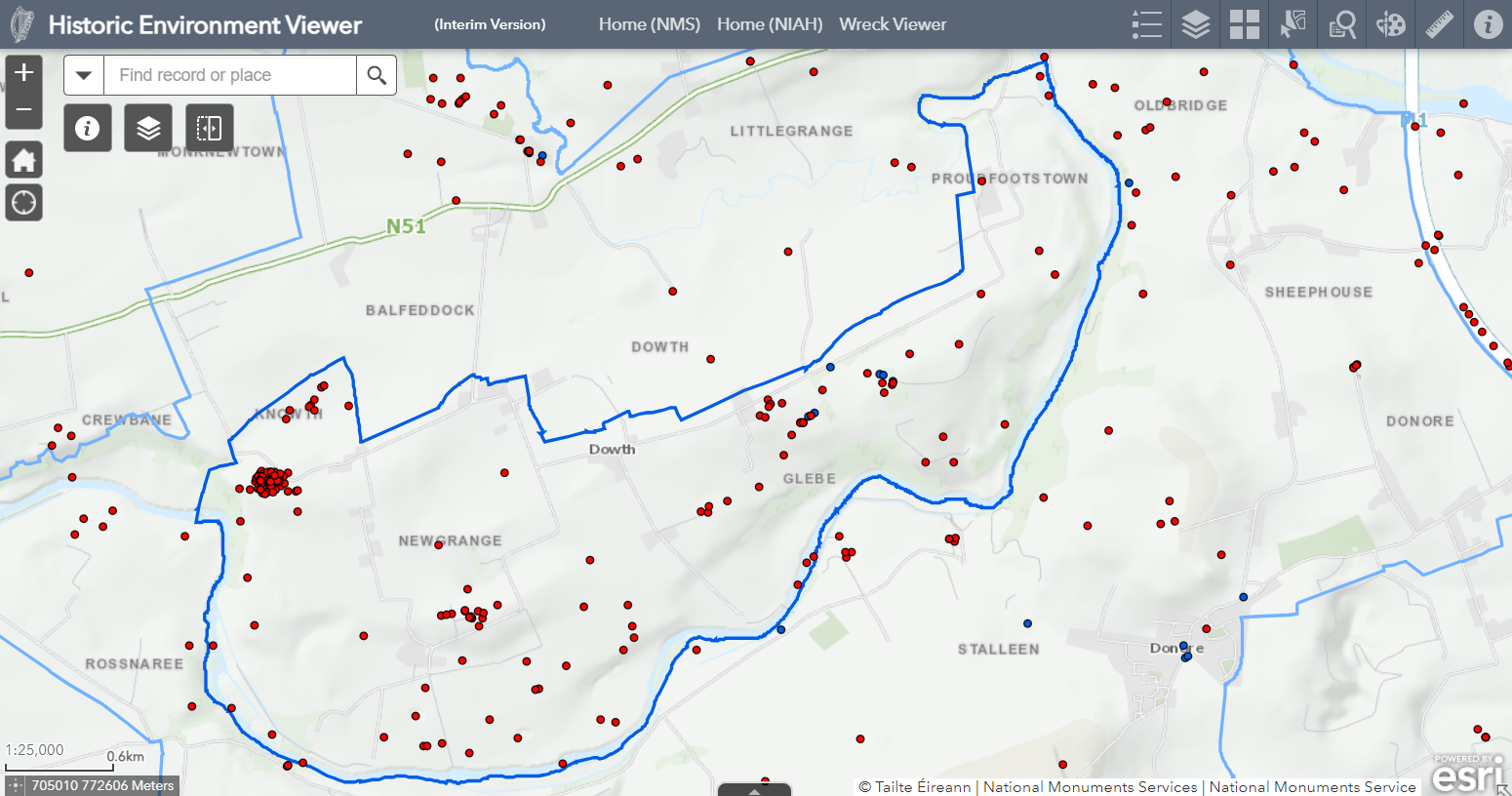Open the About information panel
The image size is (1512, 796).
[x=1487, y=23]
